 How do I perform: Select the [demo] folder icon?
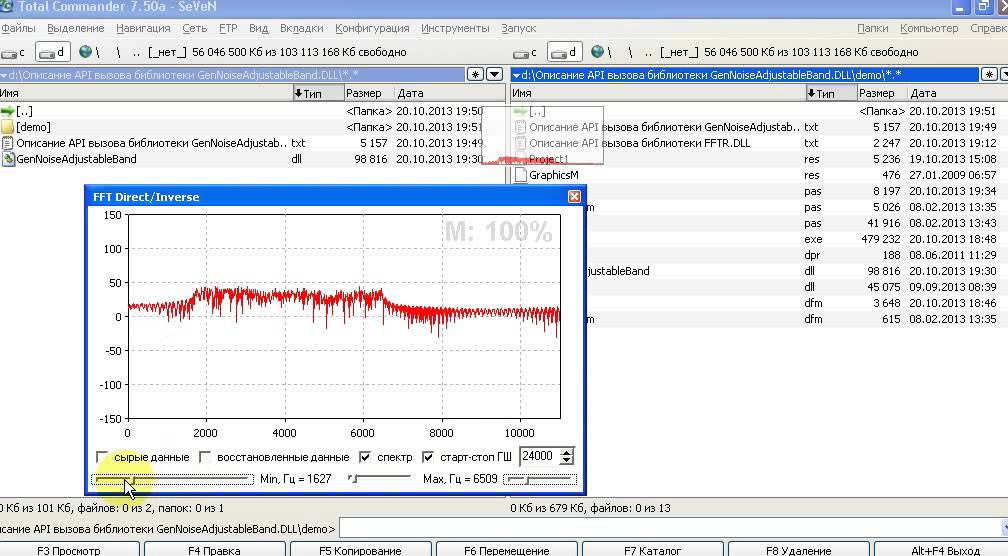7,127
